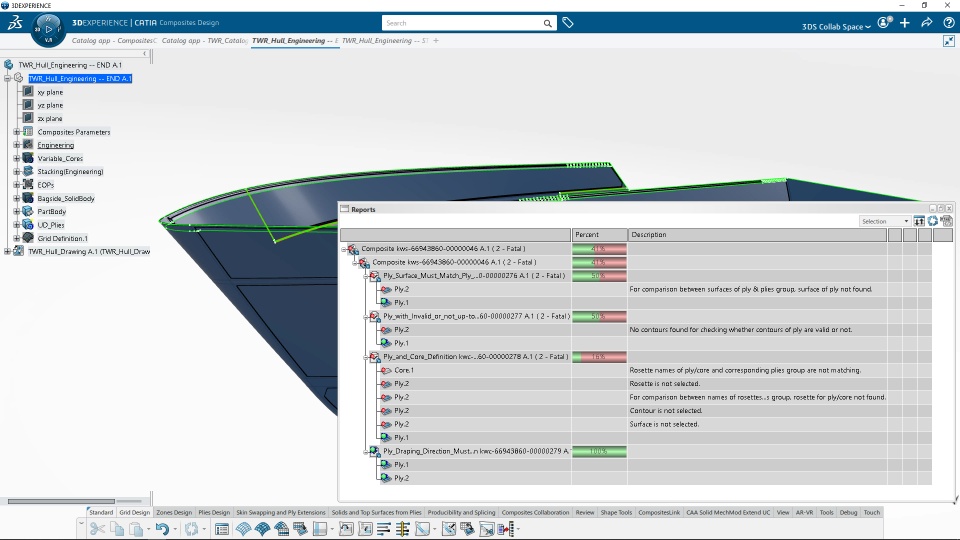
Task: Click the 100% progress bar for Ply_Draping_Direction
Action: tap(599, 451)
